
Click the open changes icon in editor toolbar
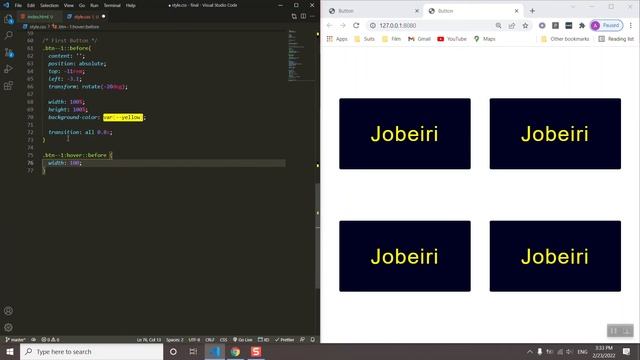(x=294, y=16)
